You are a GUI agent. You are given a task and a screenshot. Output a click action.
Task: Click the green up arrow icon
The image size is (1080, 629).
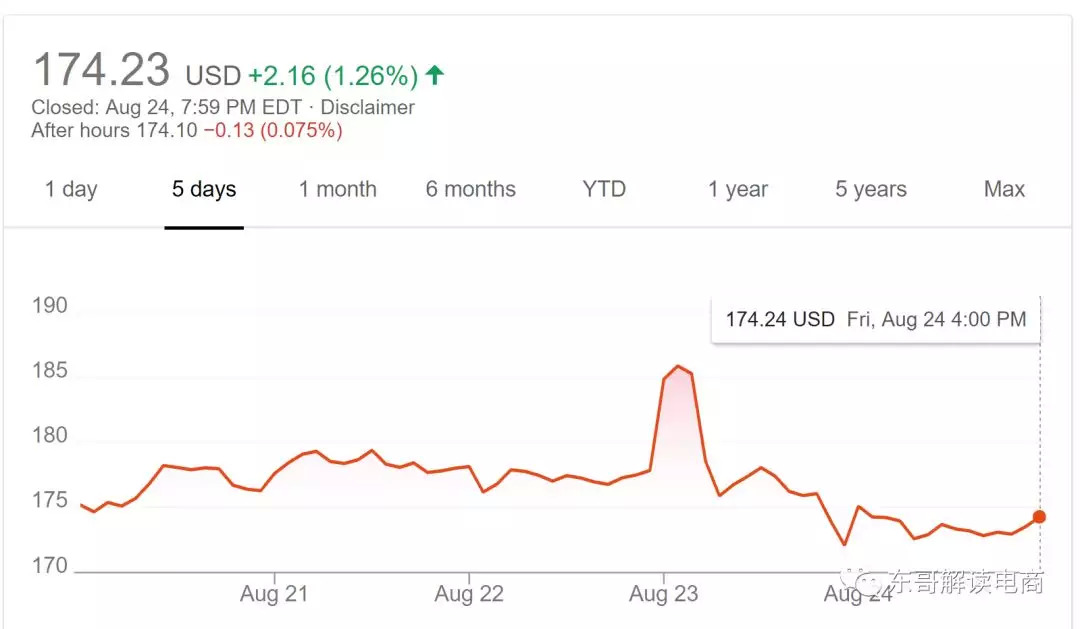point(434,75)
